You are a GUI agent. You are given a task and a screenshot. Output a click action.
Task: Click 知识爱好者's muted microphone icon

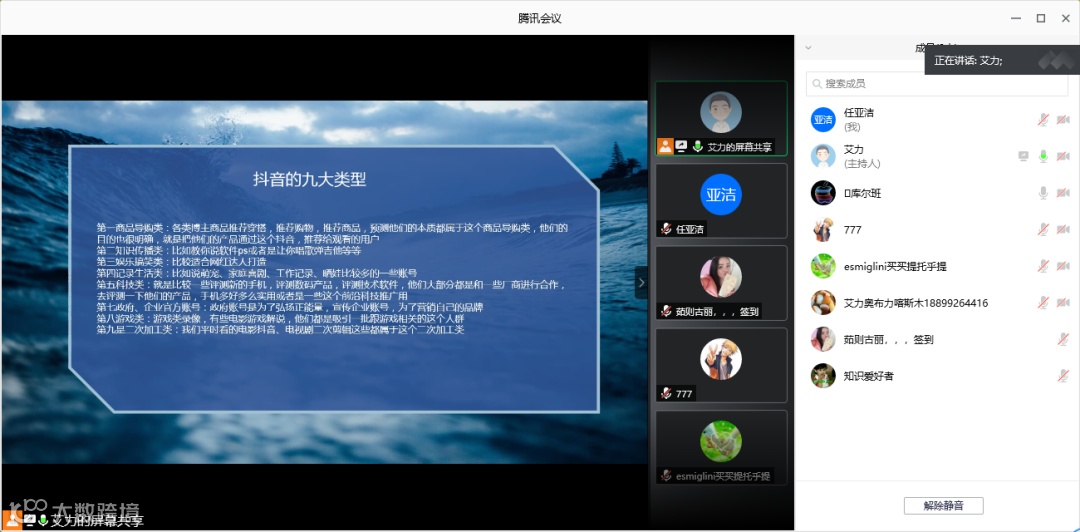pyautogui.click(x=1063, y=376)
